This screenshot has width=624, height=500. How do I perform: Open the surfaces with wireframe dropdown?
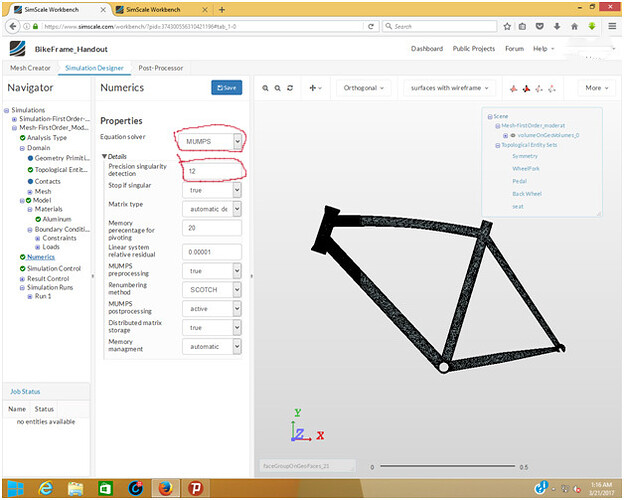[x=450, y=88]
